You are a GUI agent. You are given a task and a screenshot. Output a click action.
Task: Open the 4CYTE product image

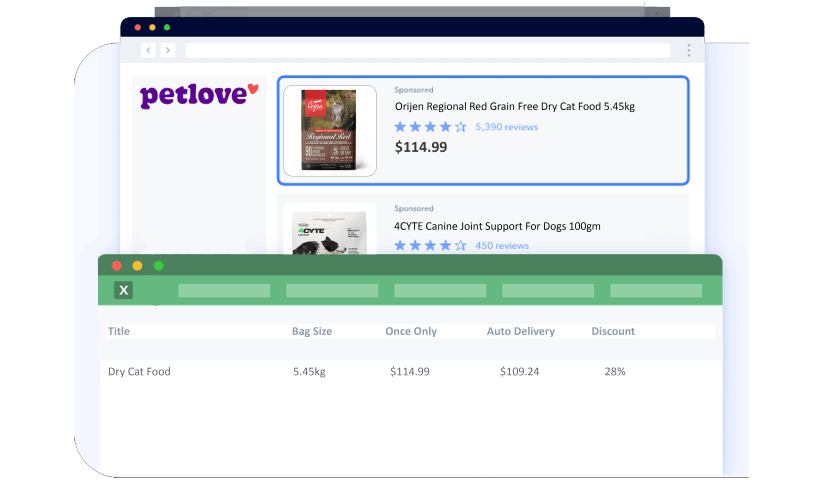tap(330, 230)
